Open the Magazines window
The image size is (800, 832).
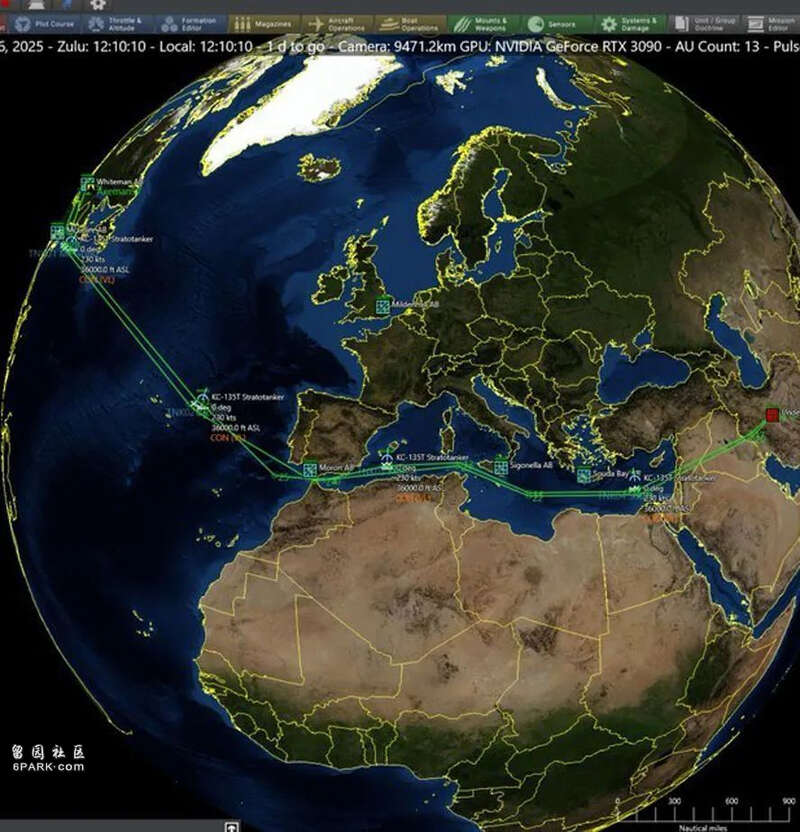pos(264,24)
